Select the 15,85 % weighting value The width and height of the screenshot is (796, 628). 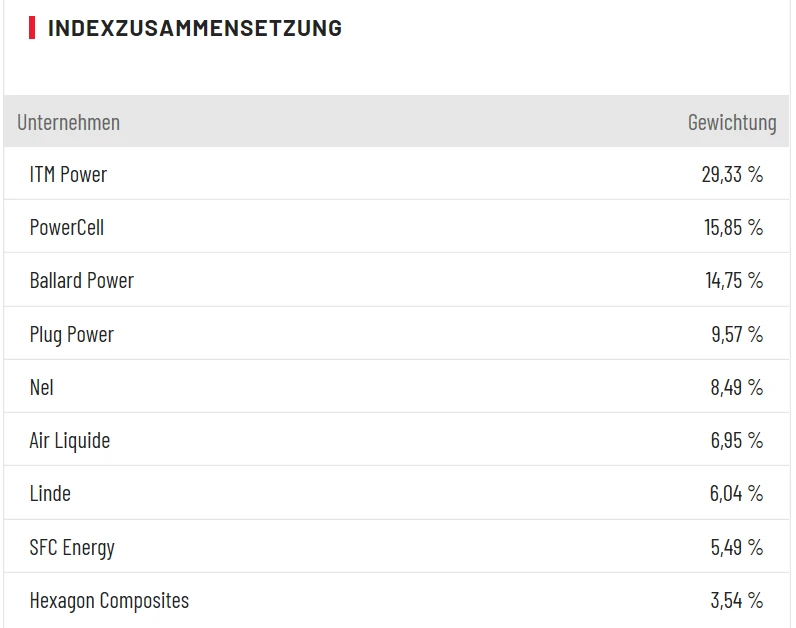point(733,227)
